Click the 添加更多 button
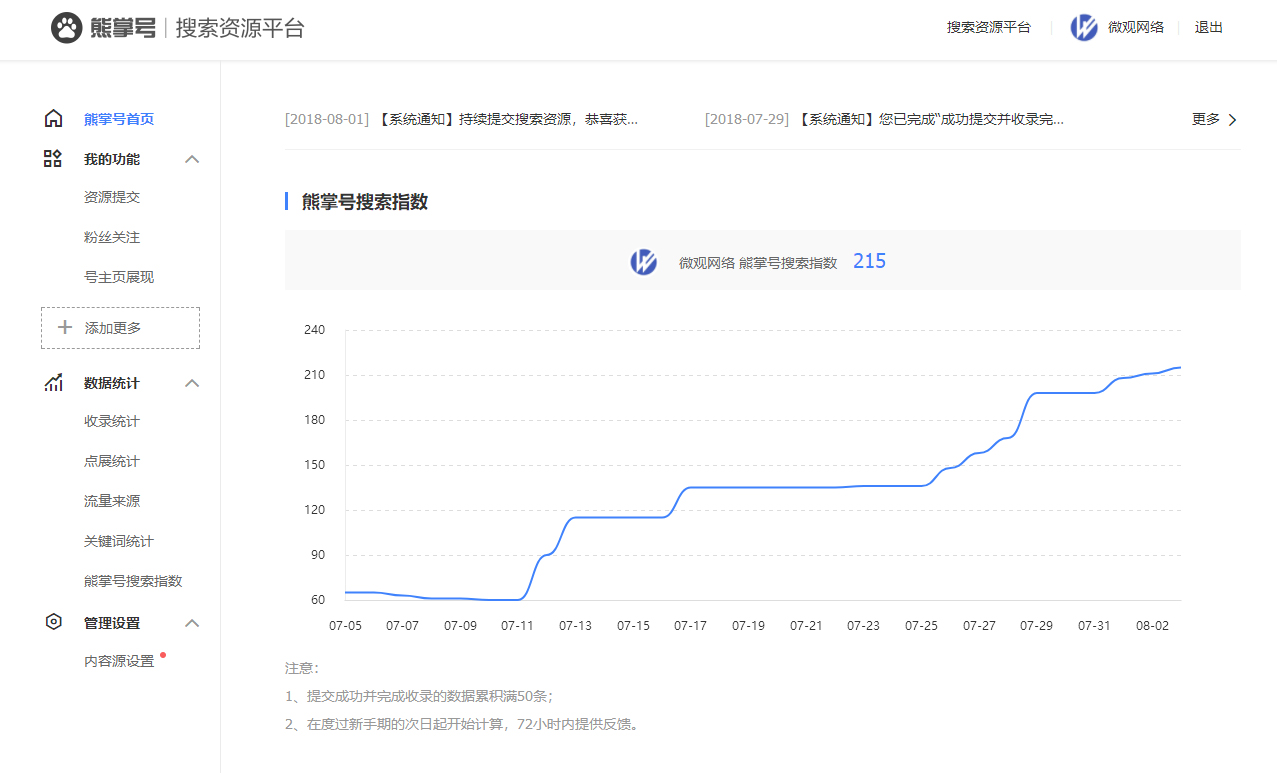This screenshot has width=1277, height=773. tap(120, 328)
